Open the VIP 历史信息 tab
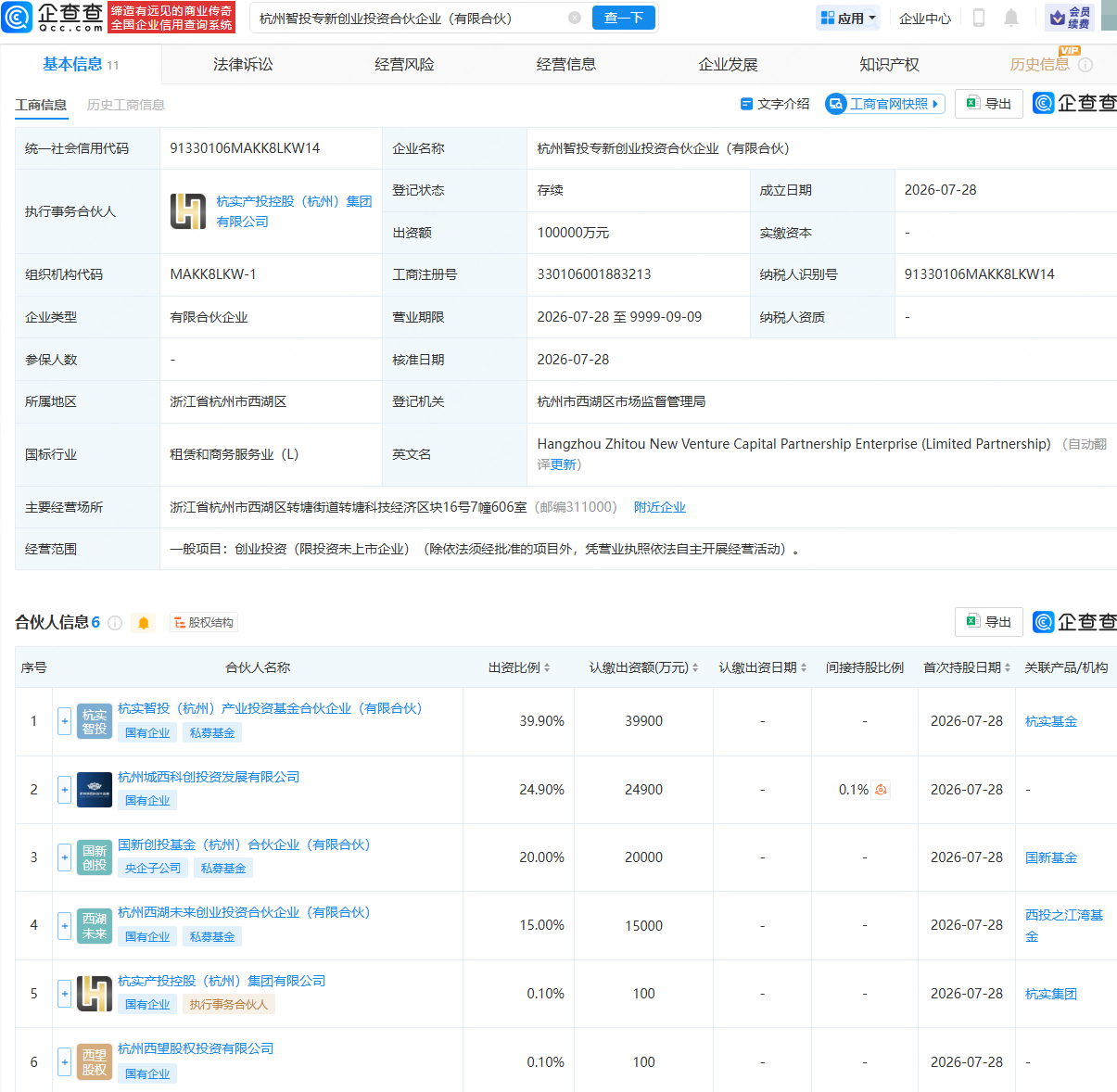Viewport: 1117px width, 1092px height. [x=1040, y=64]
